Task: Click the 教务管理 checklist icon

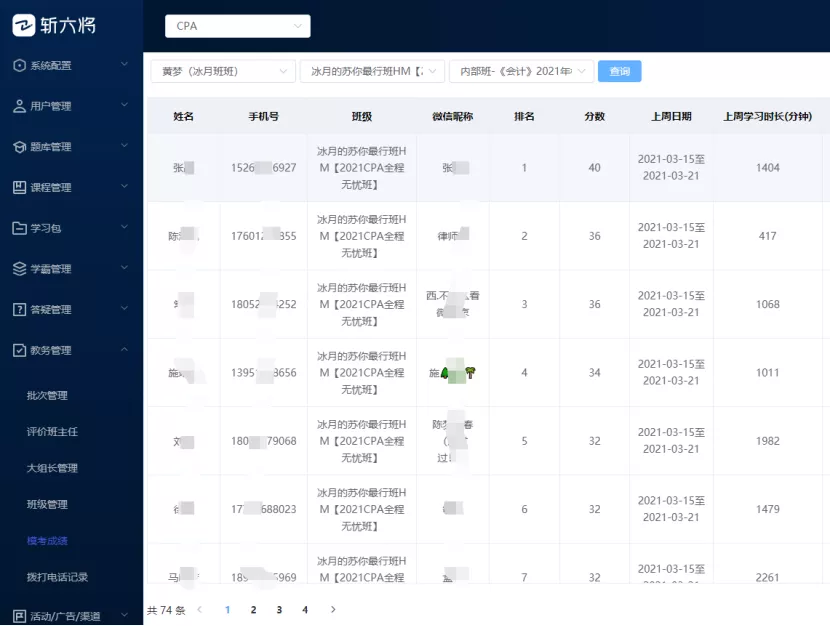Action: click(17, 350)
